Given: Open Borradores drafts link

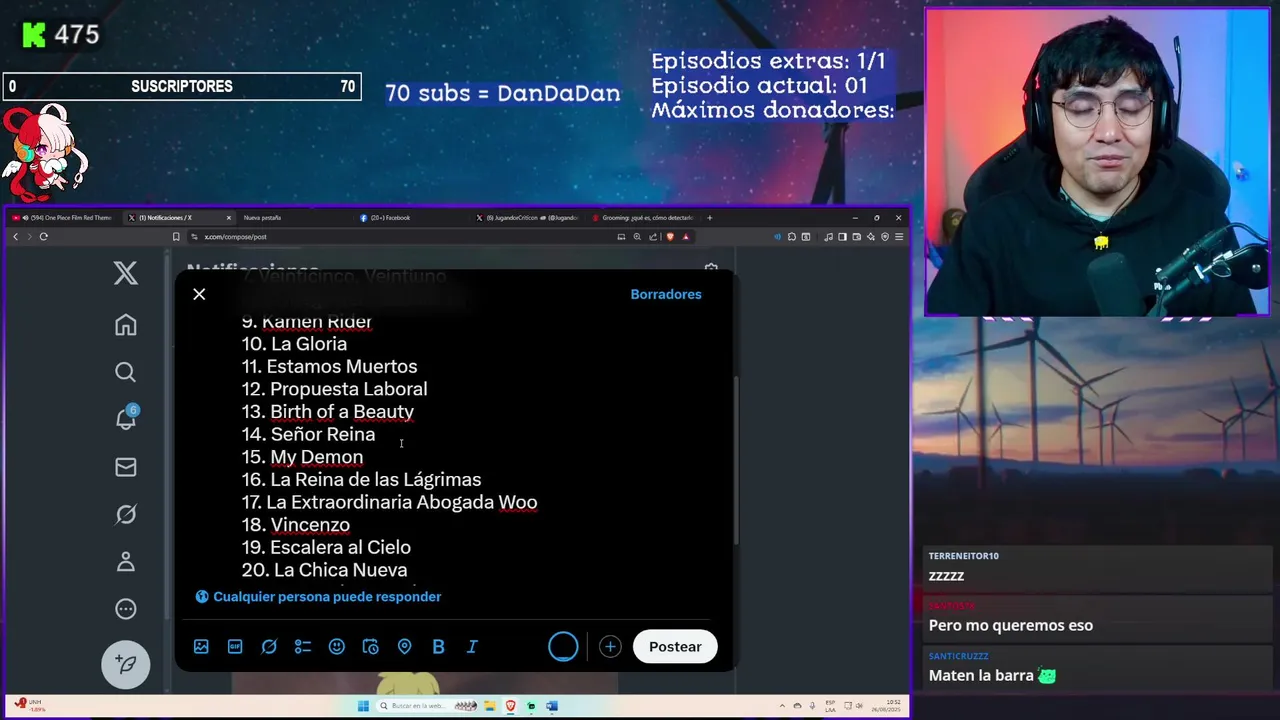Looking at the screenshot, I should (x=666, y=294).
